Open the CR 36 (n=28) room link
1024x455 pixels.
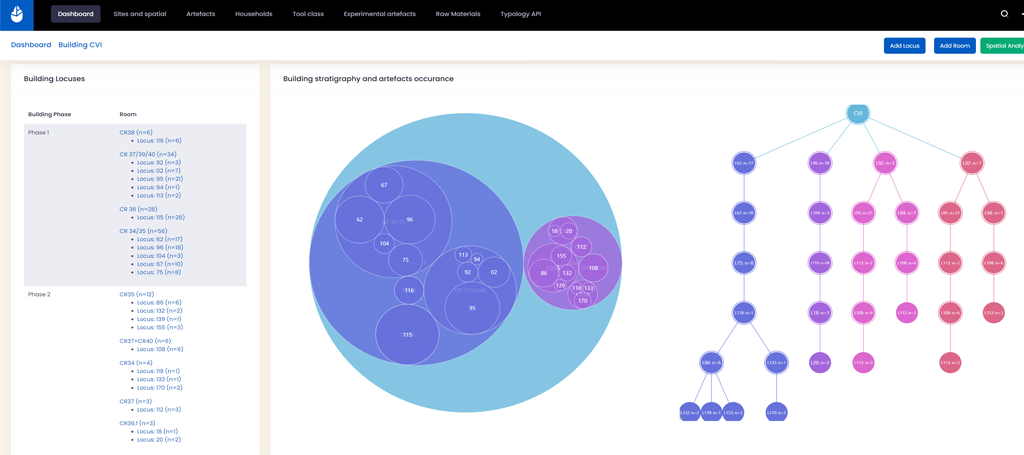139,209
